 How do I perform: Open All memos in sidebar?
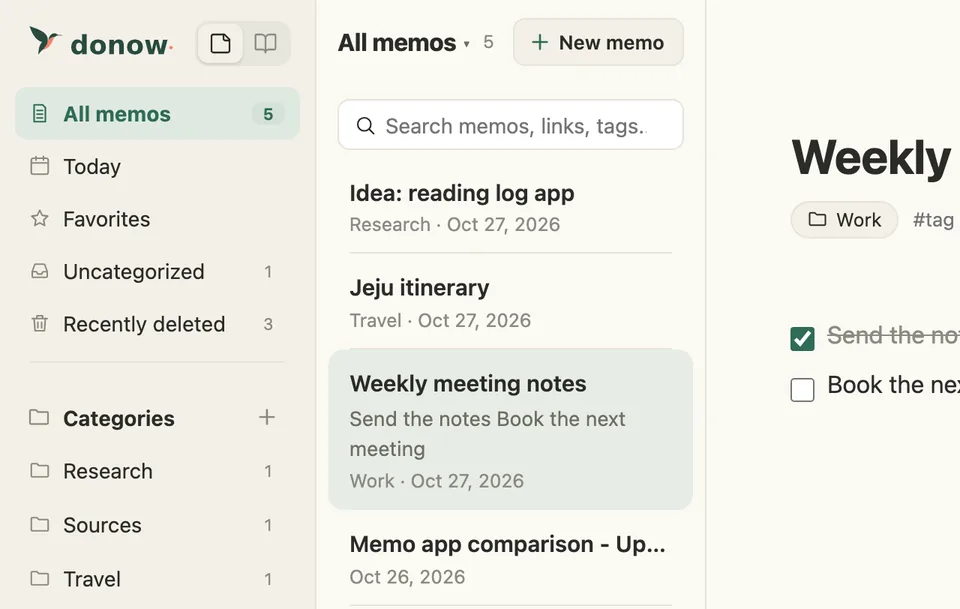(157, 114)
